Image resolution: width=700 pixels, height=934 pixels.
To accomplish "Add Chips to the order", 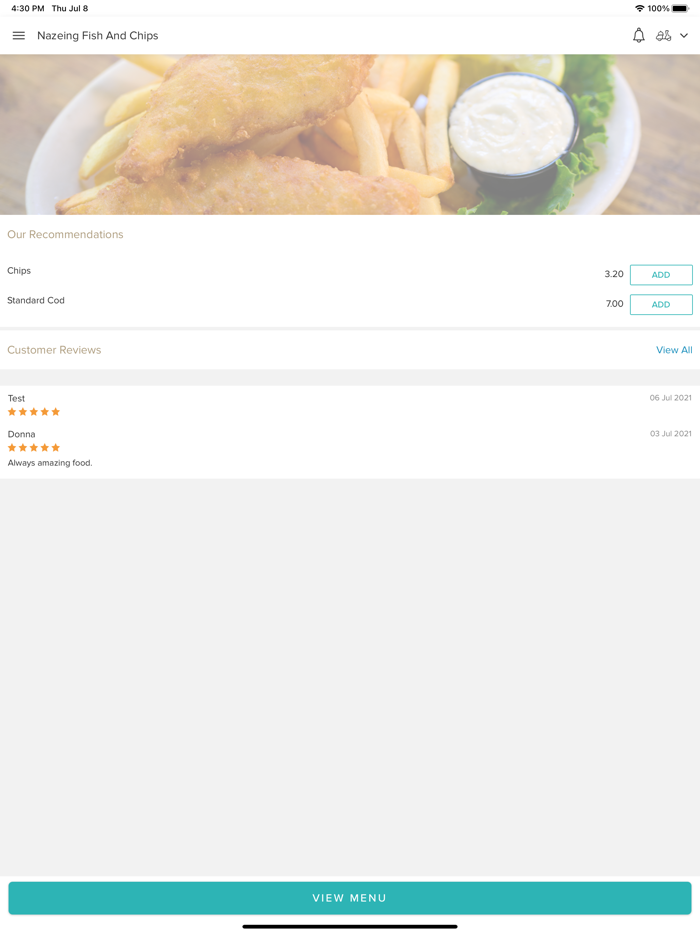I will pyautogui.click(x=660, y=274).
